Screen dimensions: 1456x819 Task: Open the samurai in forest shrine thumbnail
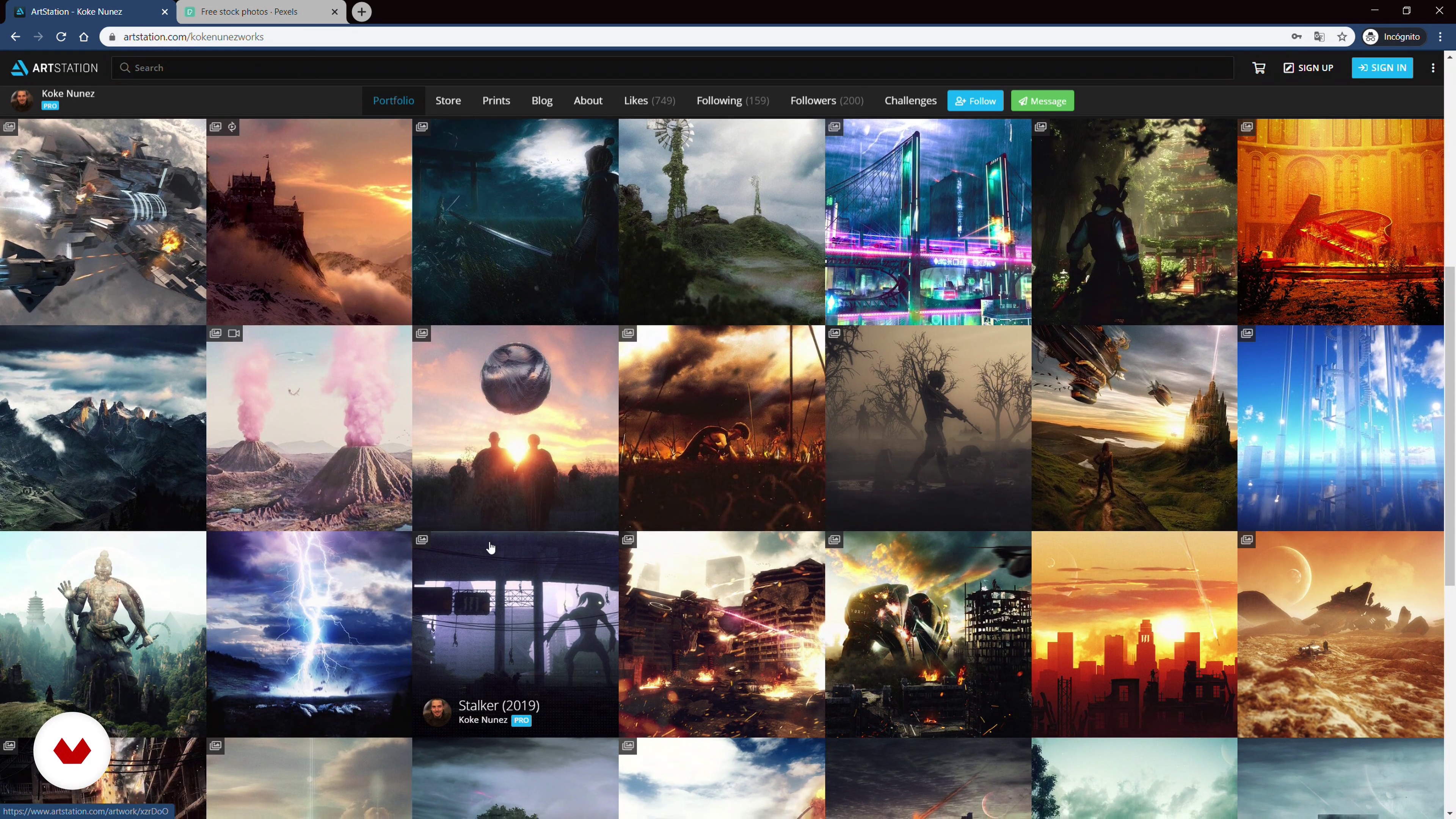tap(1134, 221)
